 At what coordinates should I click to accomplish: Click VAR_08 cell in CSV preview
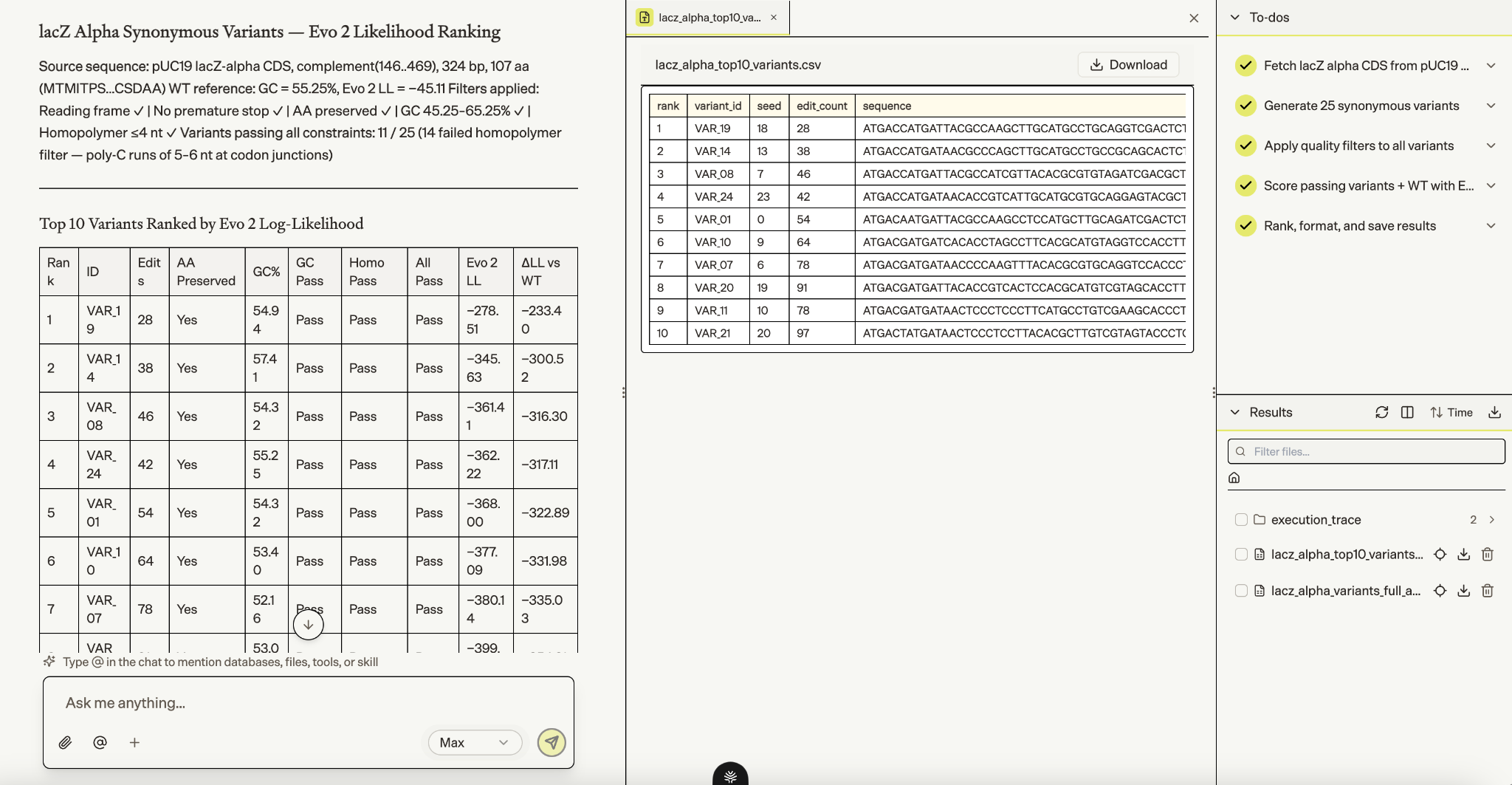(718, 174)
